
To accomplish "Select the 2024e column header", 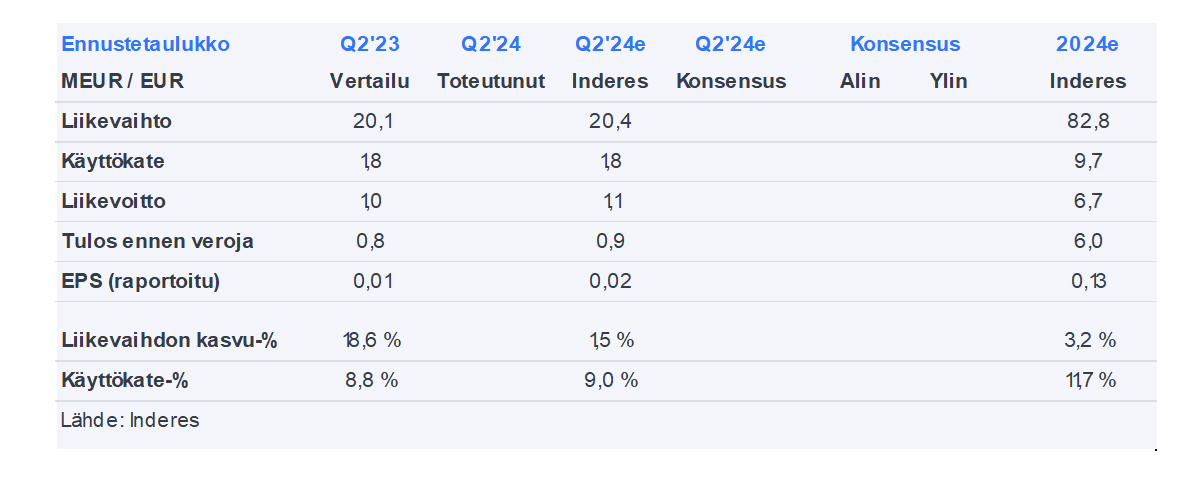I will tap(1087, 44).
